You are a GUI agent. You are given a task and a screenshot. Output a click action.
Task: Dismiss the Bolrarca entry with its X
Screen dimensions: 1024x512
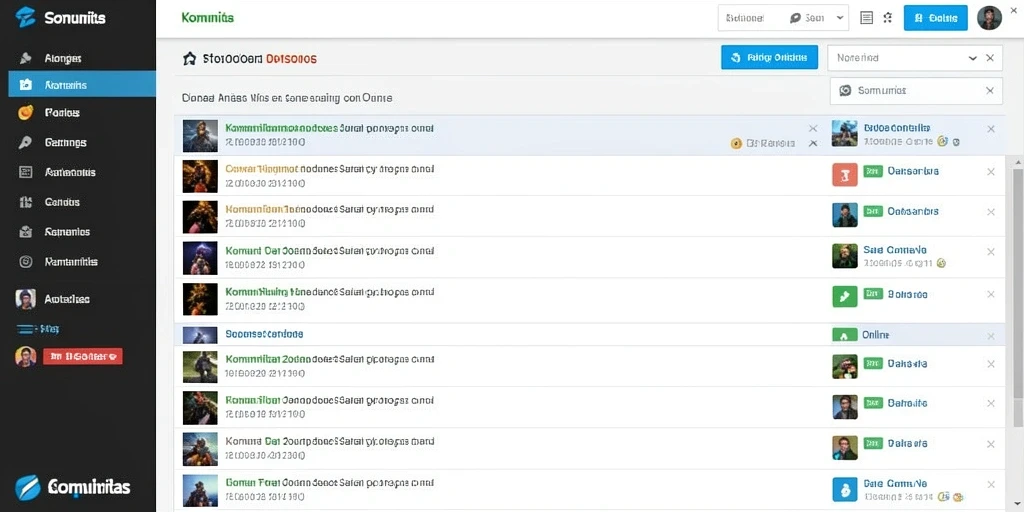(x=991, y=295)
